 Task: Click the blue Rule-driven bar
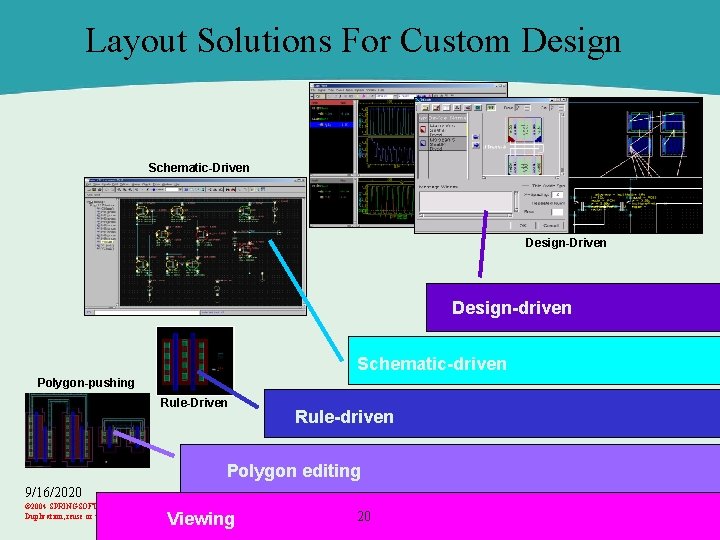coord(492,414)
